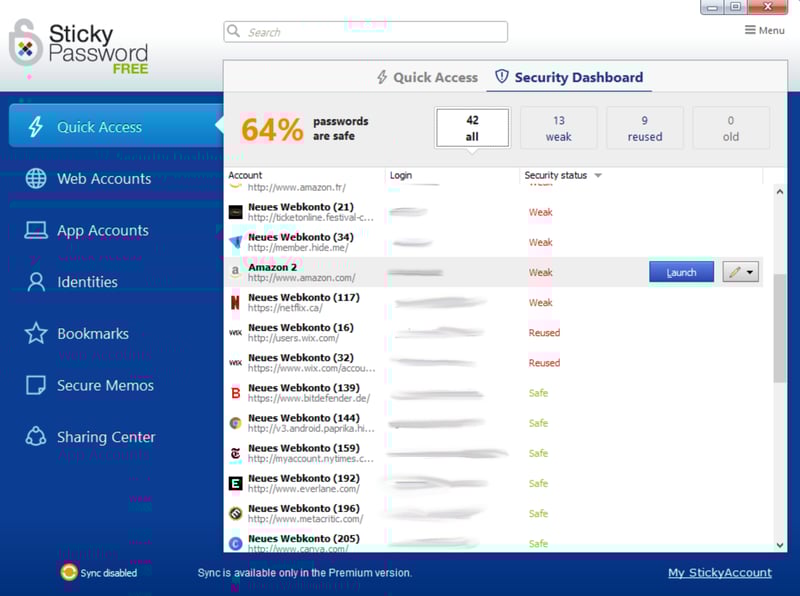Click the Everlane icon for Neues Webkonto (192)
The image size is (800, 596).
pyautogui.click(x=235, y=483)
